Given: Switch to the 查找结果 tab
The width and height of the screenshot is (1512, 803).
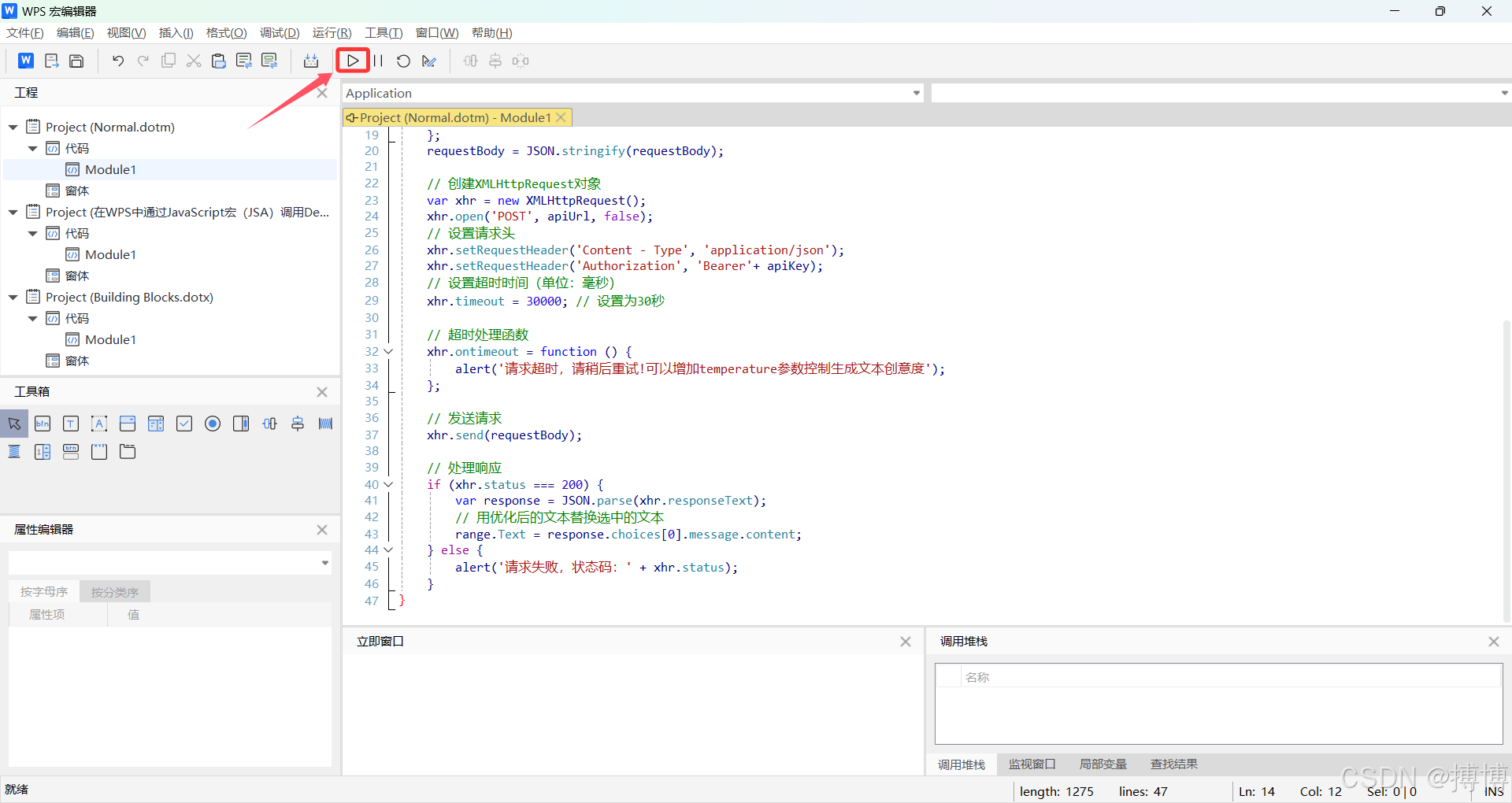Looking at the screenshot, I should coord(1174,764).
